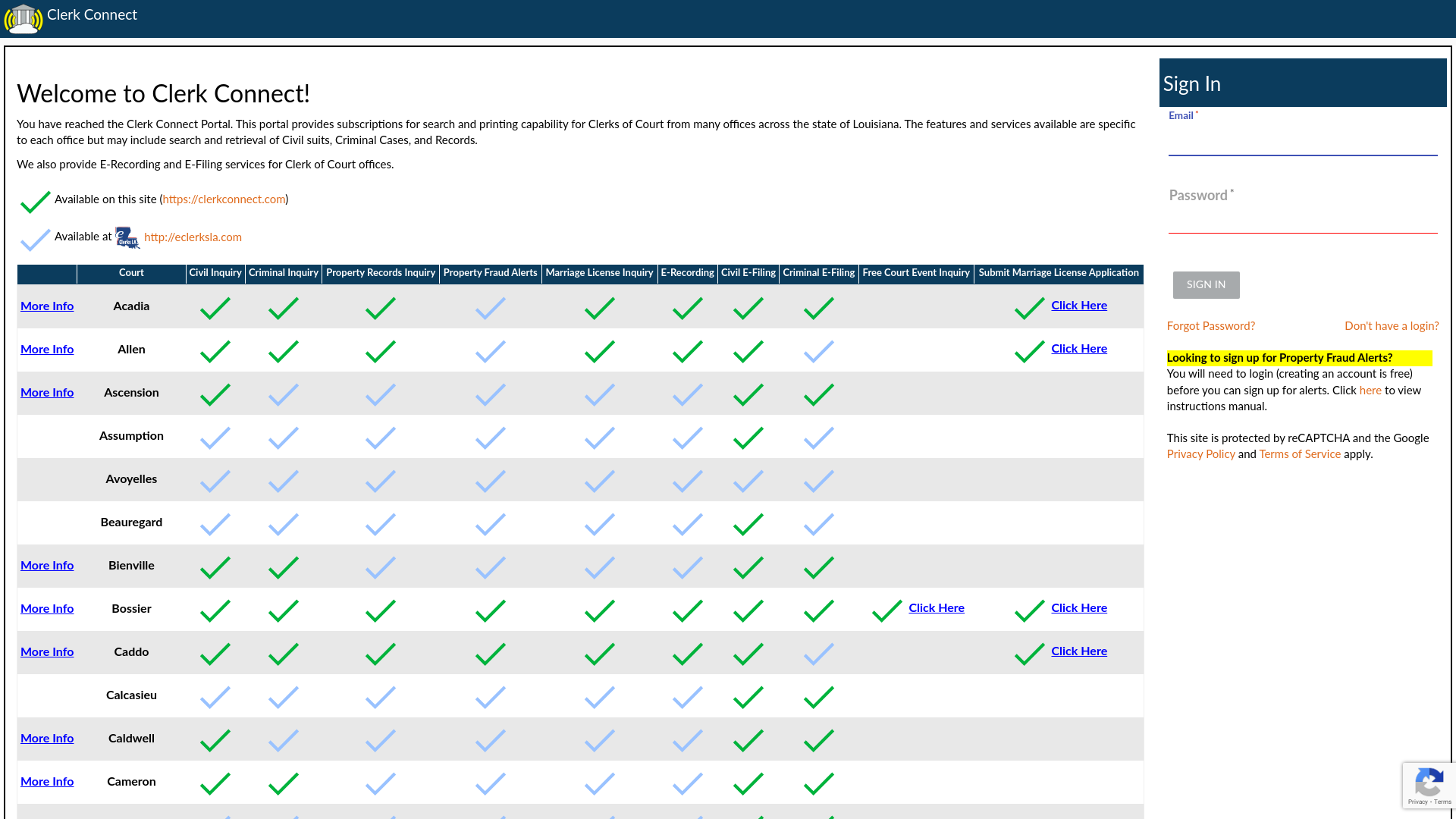Click the eClerks LA logo icon
Viewport: 1456px width, 819px height.
click(127, 237)
